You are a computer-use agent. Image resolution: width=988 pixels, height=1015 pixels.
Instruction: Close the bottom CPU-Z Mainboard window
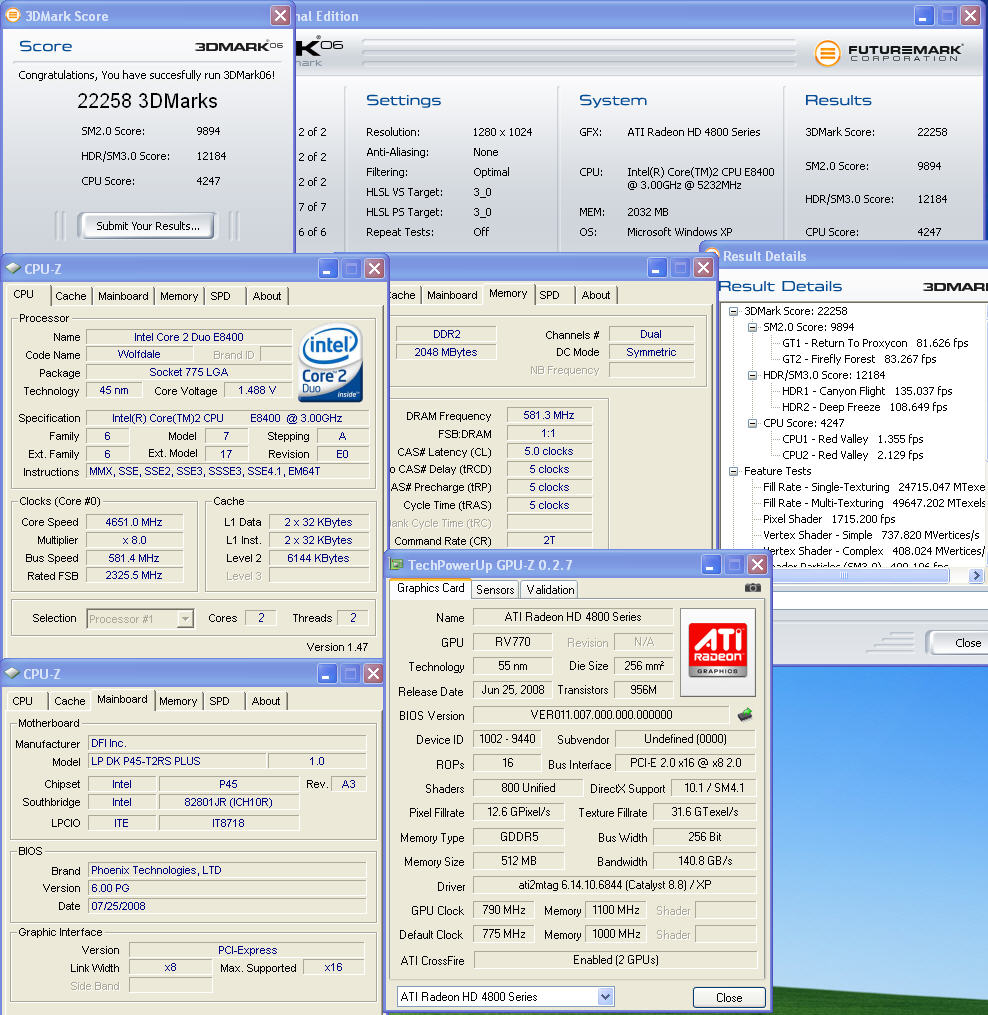pos(374,674)
